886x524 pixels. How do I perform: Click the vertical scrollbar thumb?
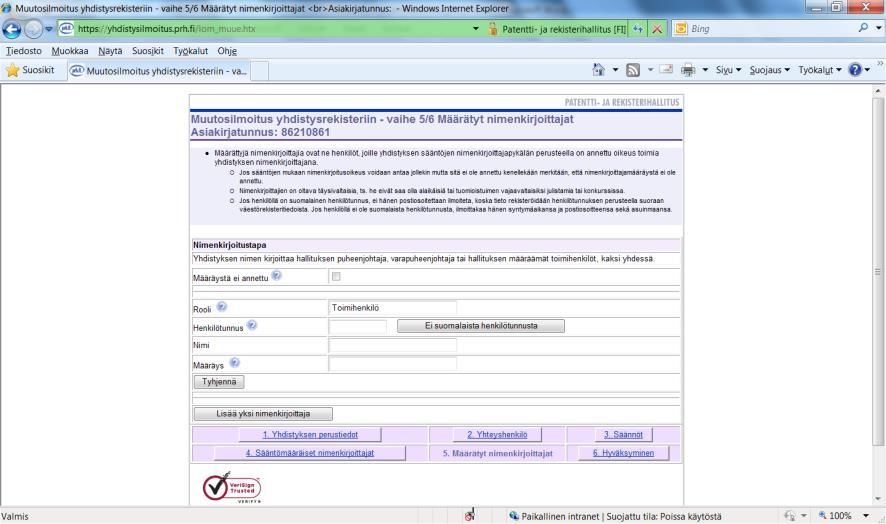point(878,271)
